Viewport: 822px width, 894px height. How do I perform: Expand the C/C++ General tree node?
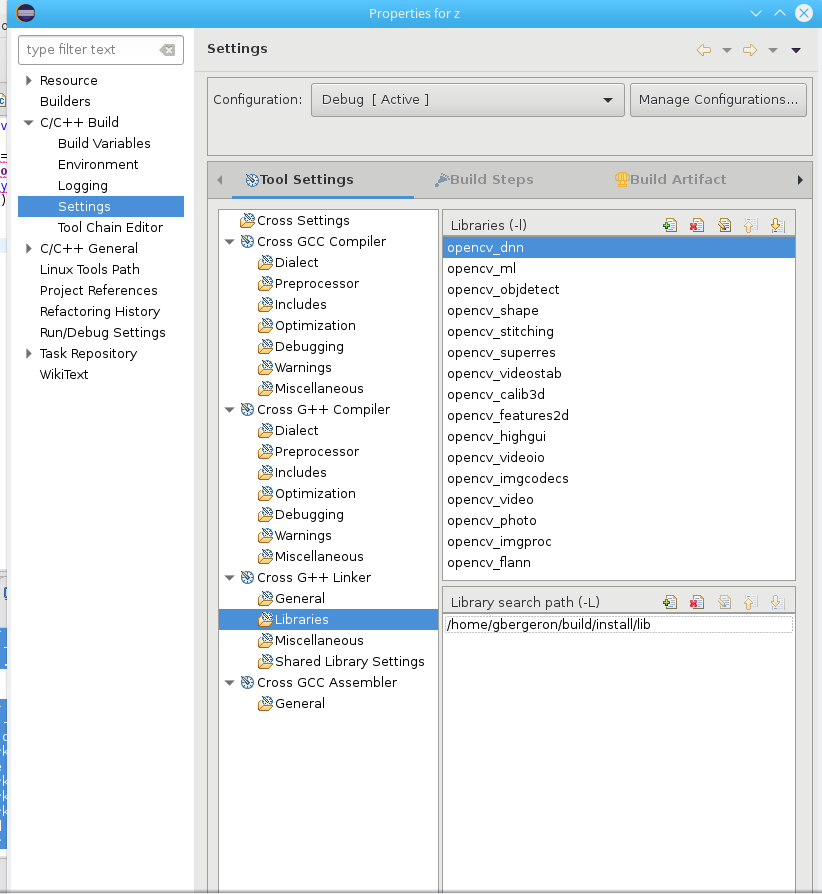coord(29,249)
